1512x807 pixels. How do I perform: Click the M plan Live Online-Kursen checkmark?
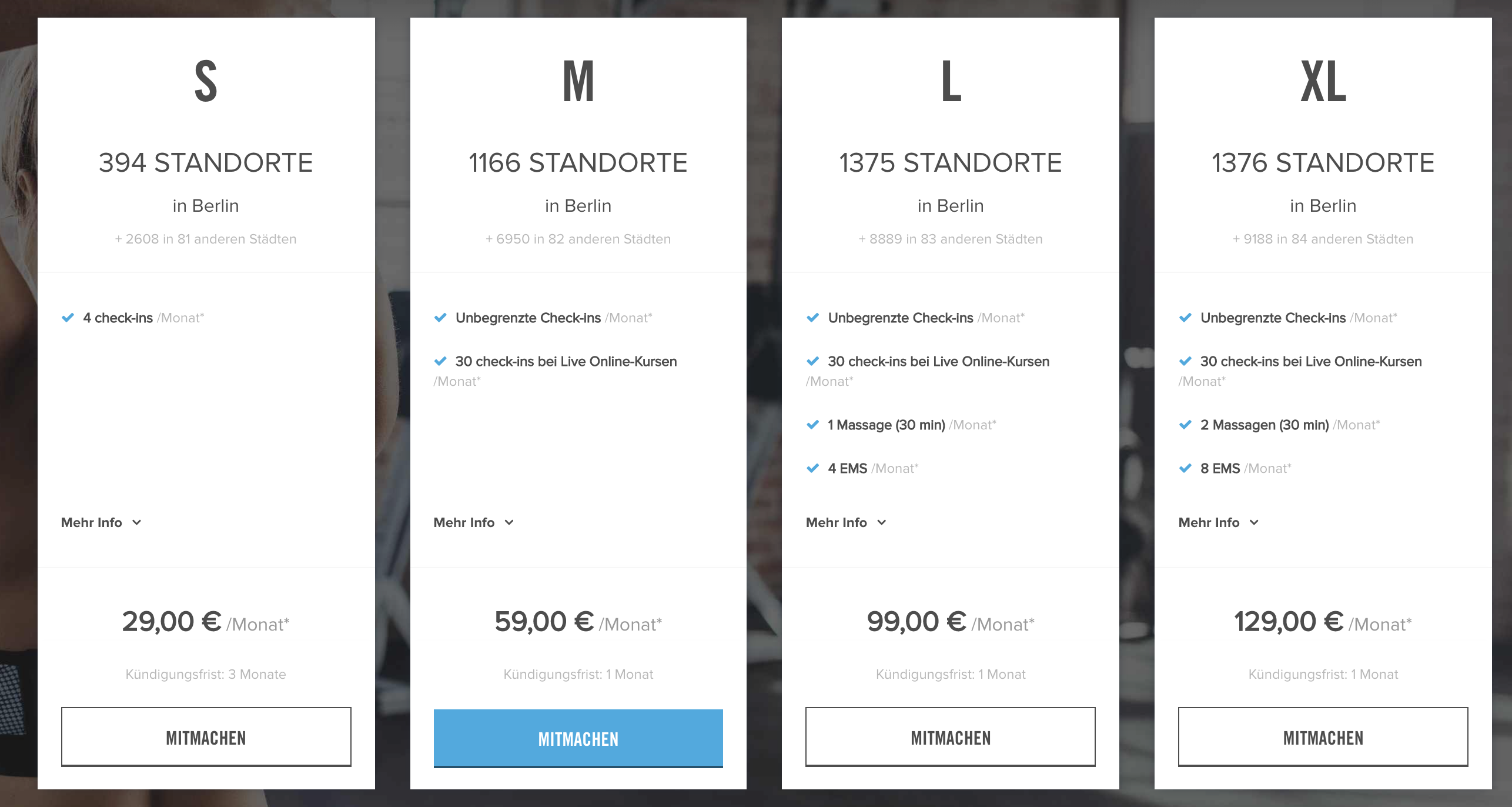tap(440, 361)
